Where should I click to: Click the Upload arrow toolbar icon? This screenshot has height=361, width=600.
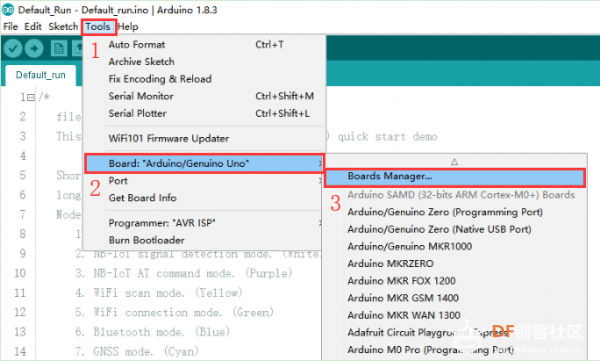coord(34,49)
